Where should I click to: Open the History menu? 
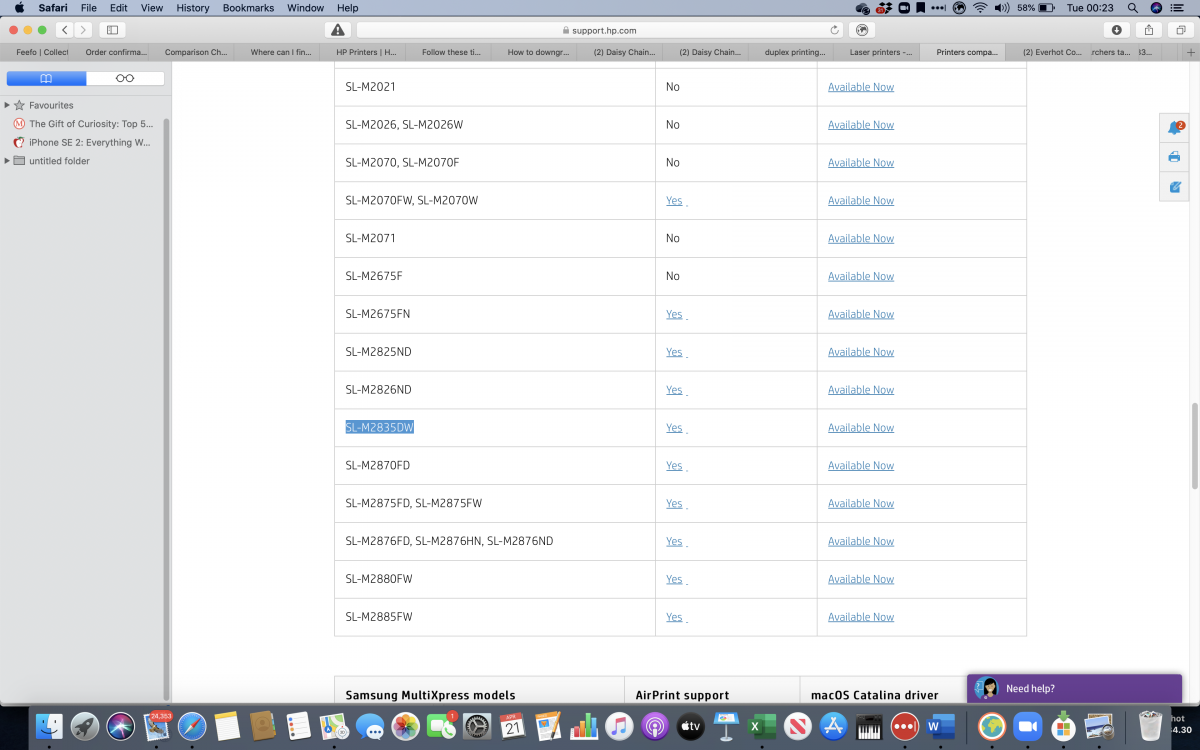click(192, 7)
